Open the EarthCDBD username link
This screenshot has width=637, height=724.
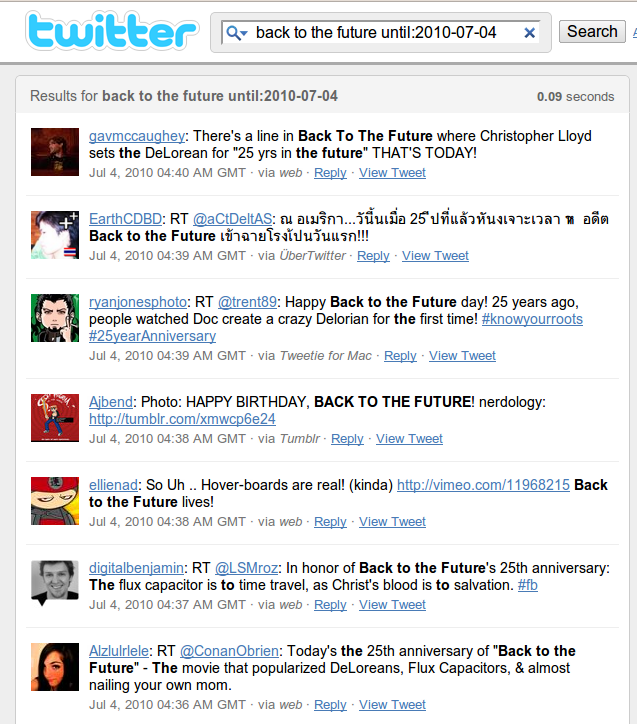(x=126, y=219)
